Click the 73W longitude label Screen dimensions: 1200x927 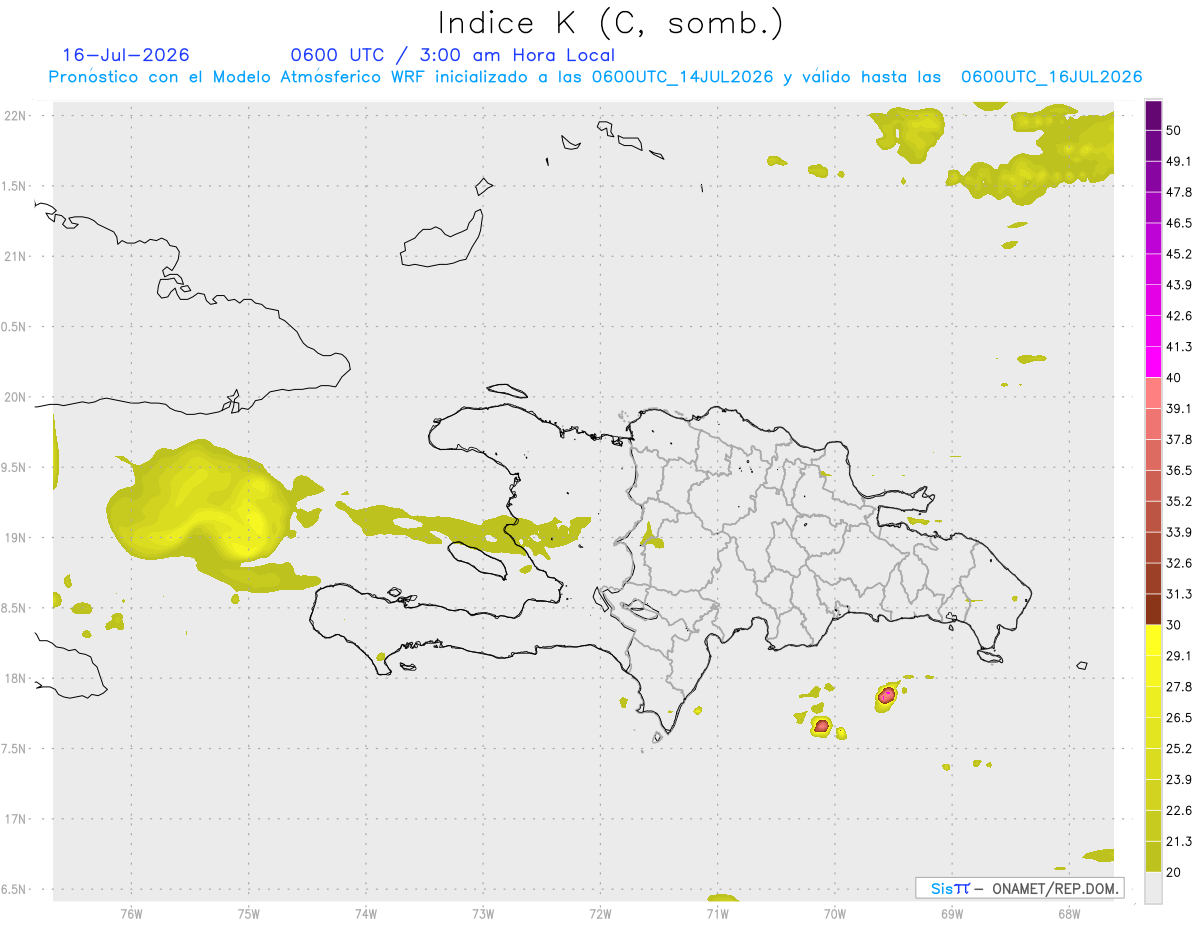coord(483,913)
